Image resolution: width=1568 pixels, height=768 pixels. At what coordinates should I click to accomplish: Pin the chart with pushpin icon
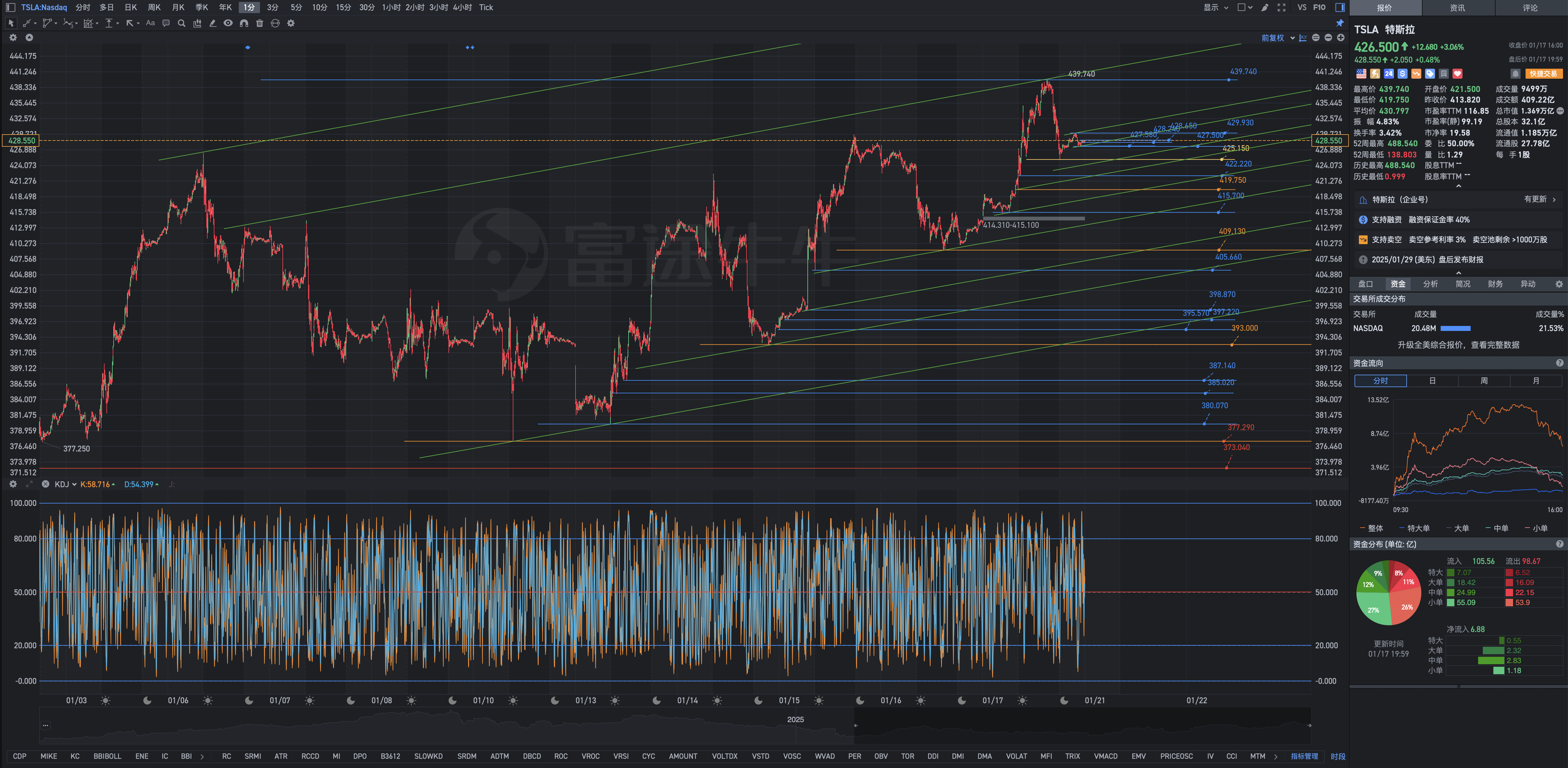click(x=1340, y=23)
